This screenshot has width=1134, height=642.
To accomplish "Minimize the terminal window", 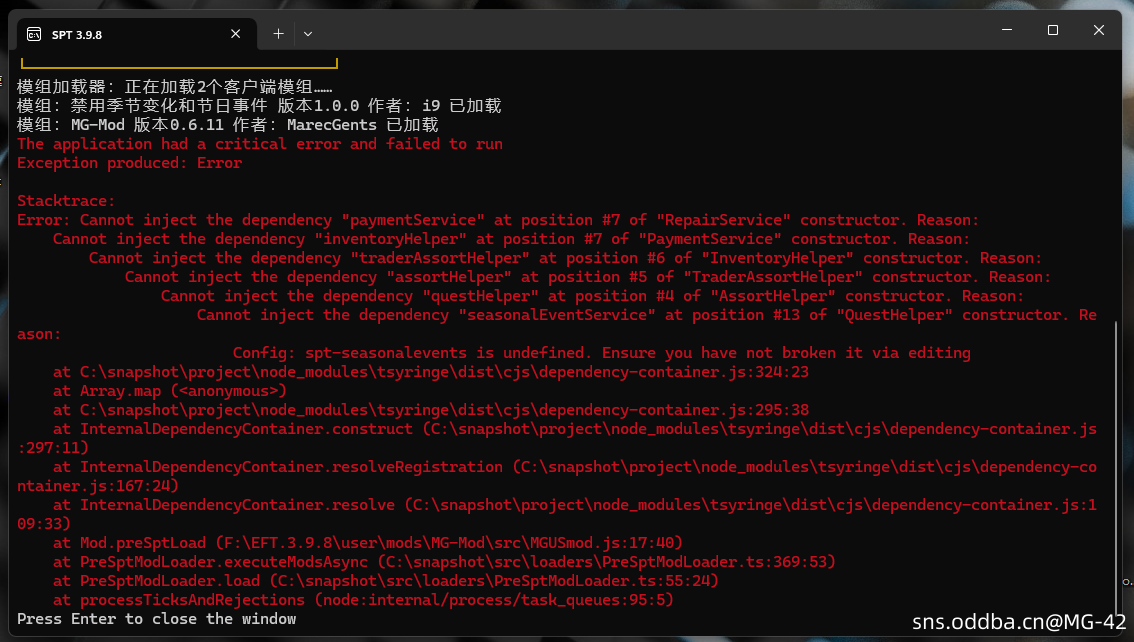I will coord(1006,31).
